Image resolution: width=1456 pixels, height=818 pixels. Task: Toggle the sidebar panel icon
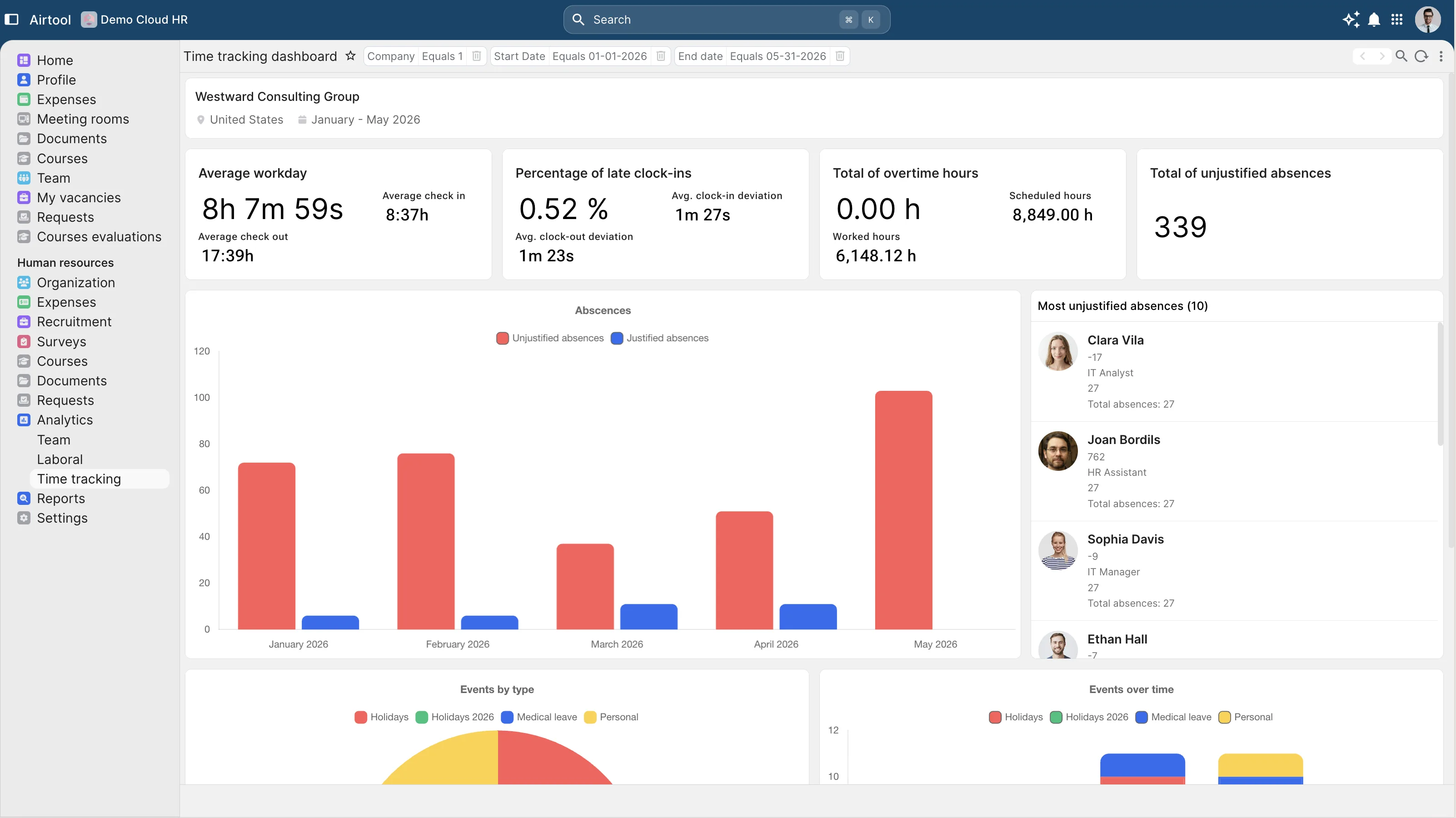[11, 19]
